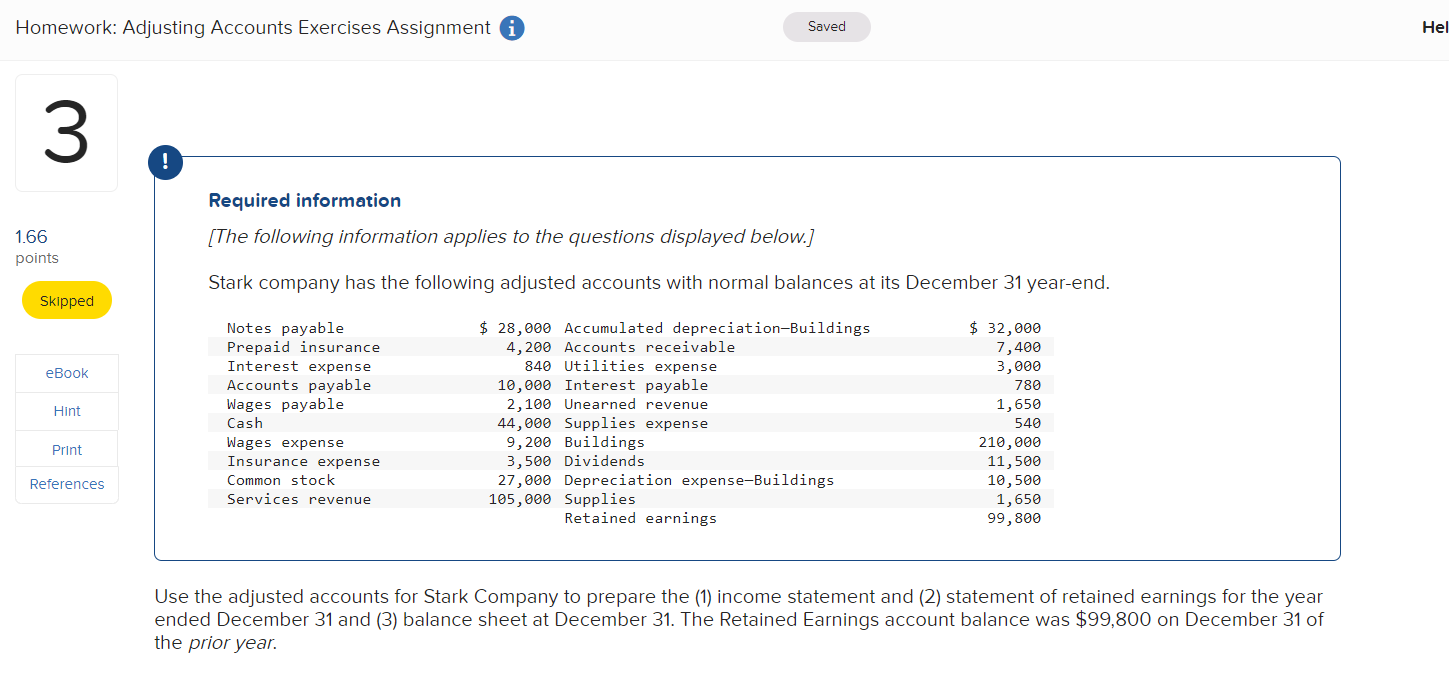Click the 1.66 points label
Image resolution: width=1449 pixels, height=680 pixels.
click(x=30, y=236)
